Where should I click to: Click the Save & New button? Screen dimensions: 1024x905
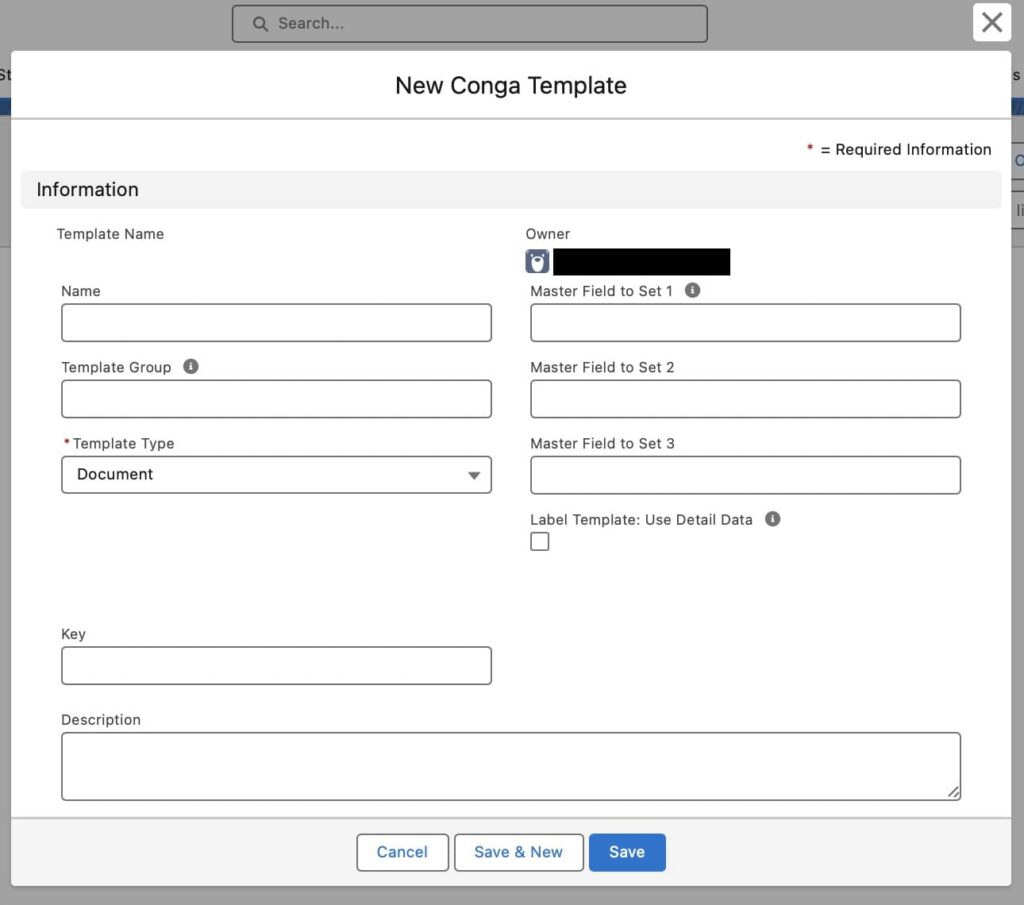coord(518,852)
